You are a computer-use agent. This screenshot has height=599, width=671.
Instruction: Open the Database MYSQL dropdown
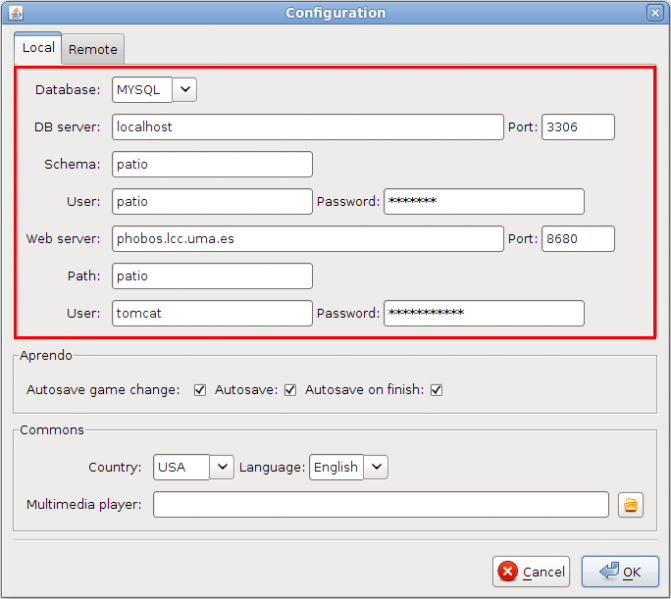pyautogui.click(x=184, y=90)
